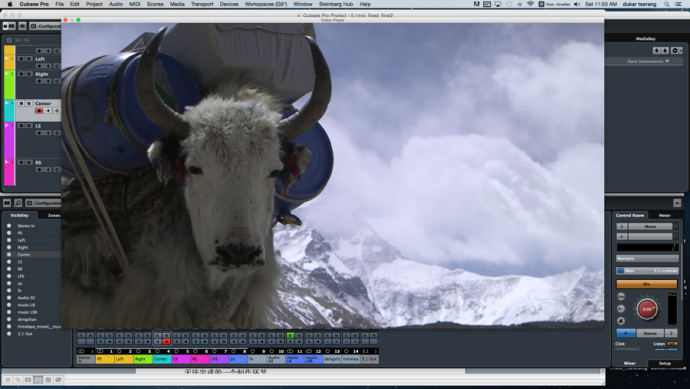Image resolution: width=690 pixels, height=389 pixels.
Task: Switch to the Meter tab
Action: (664, 215)
